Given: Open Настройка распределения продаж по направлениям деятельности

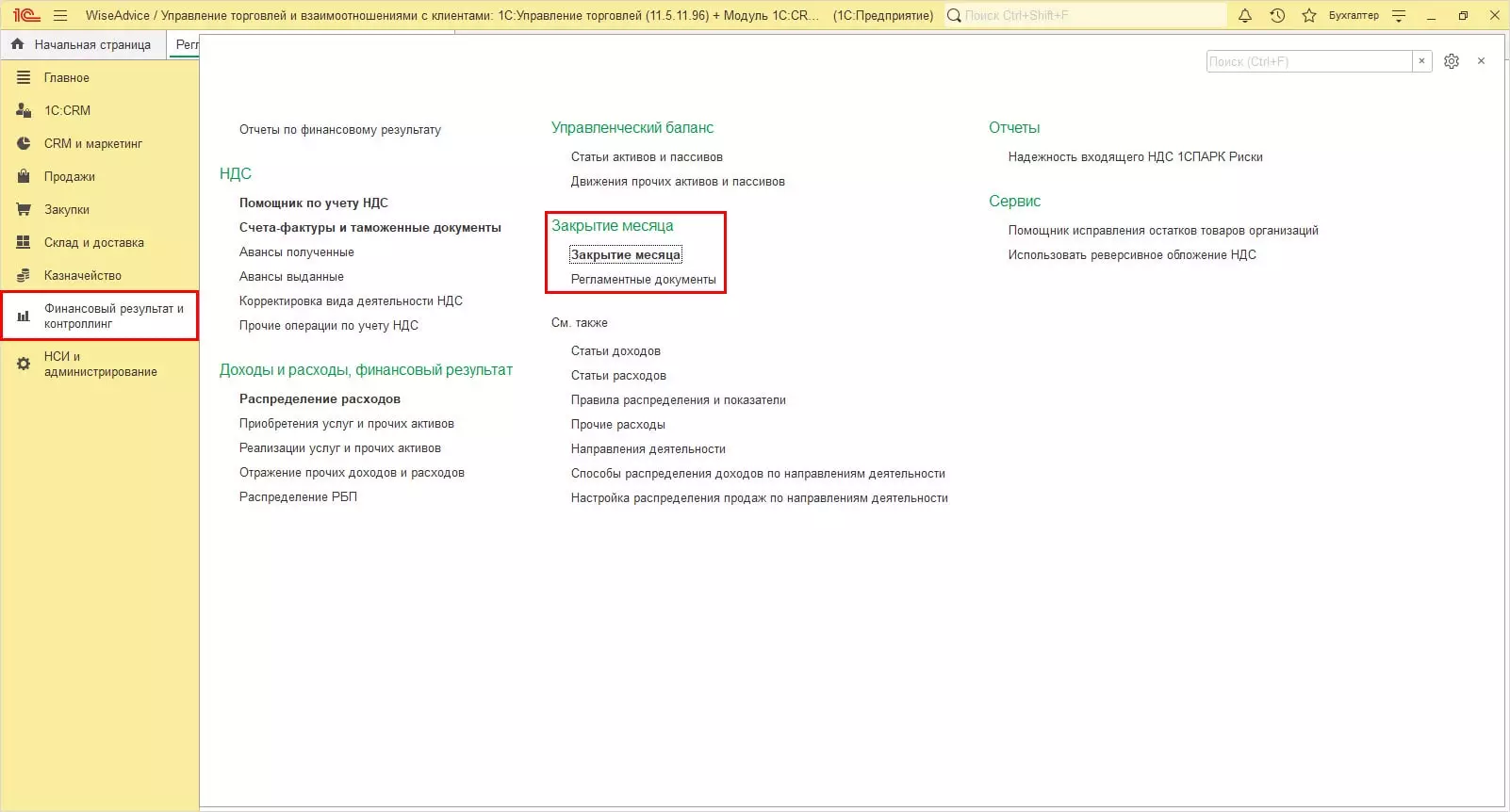Looking at the screenshot, I should click(760, 497).
